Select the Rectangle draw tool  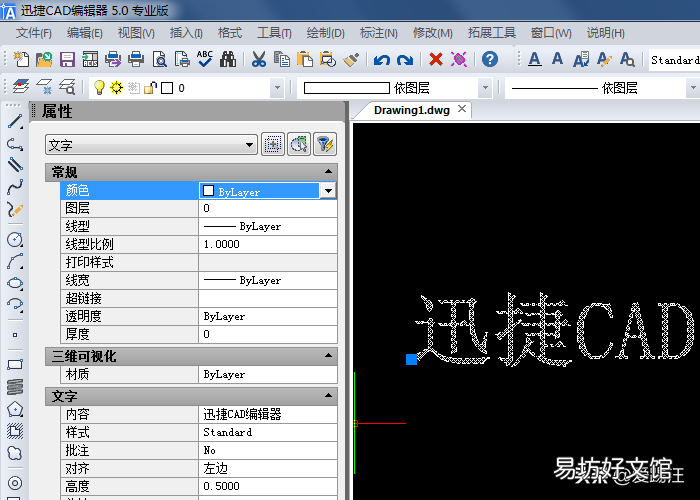(x=15, y=364)
